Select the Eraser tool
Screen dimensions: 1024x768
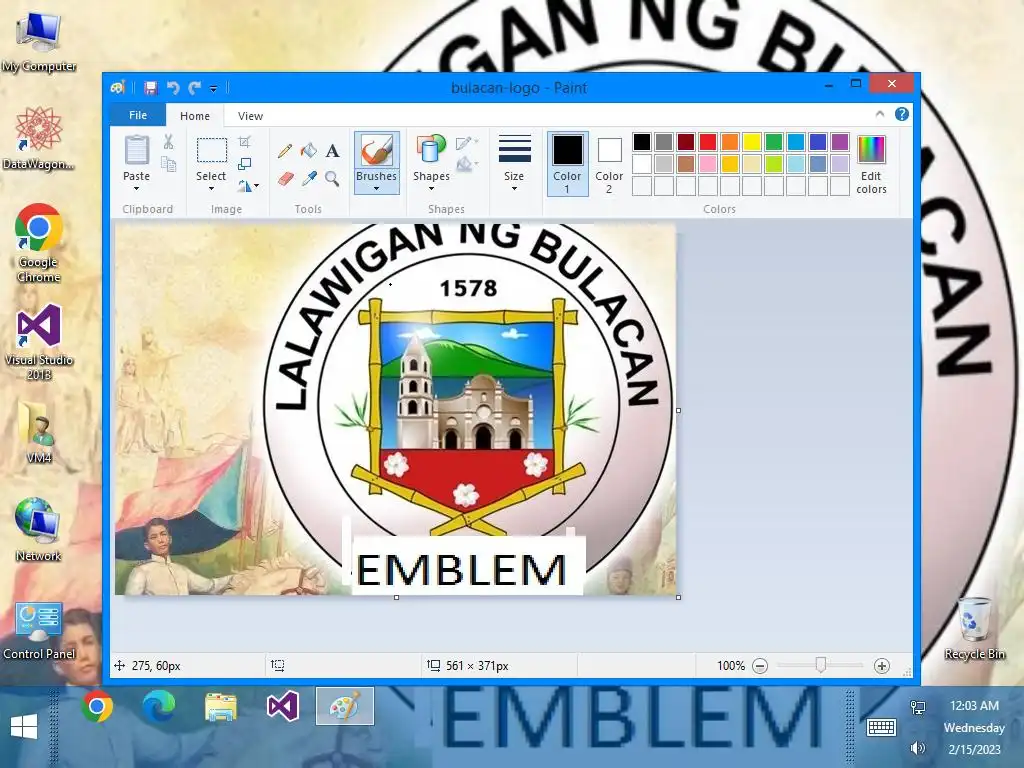[285, 178]
